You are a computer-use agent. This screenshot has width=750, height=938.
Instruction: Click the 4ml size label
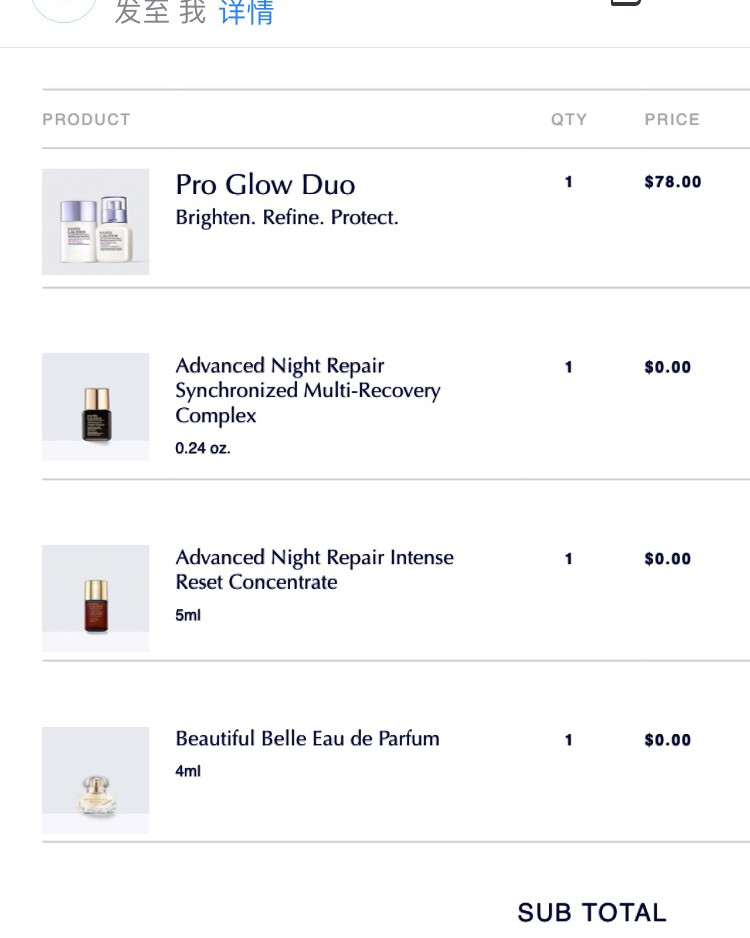pos(188,771)
